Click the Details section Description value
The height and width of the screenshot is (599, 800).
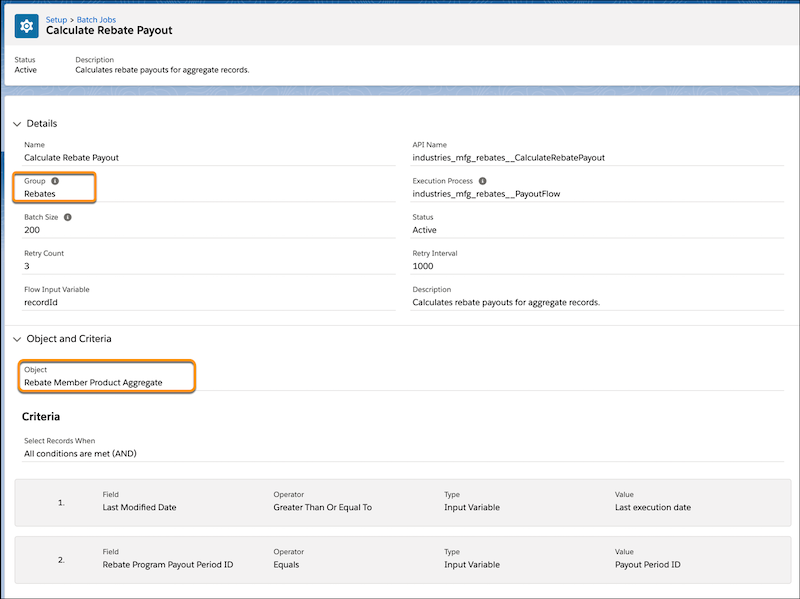point(506,303)
